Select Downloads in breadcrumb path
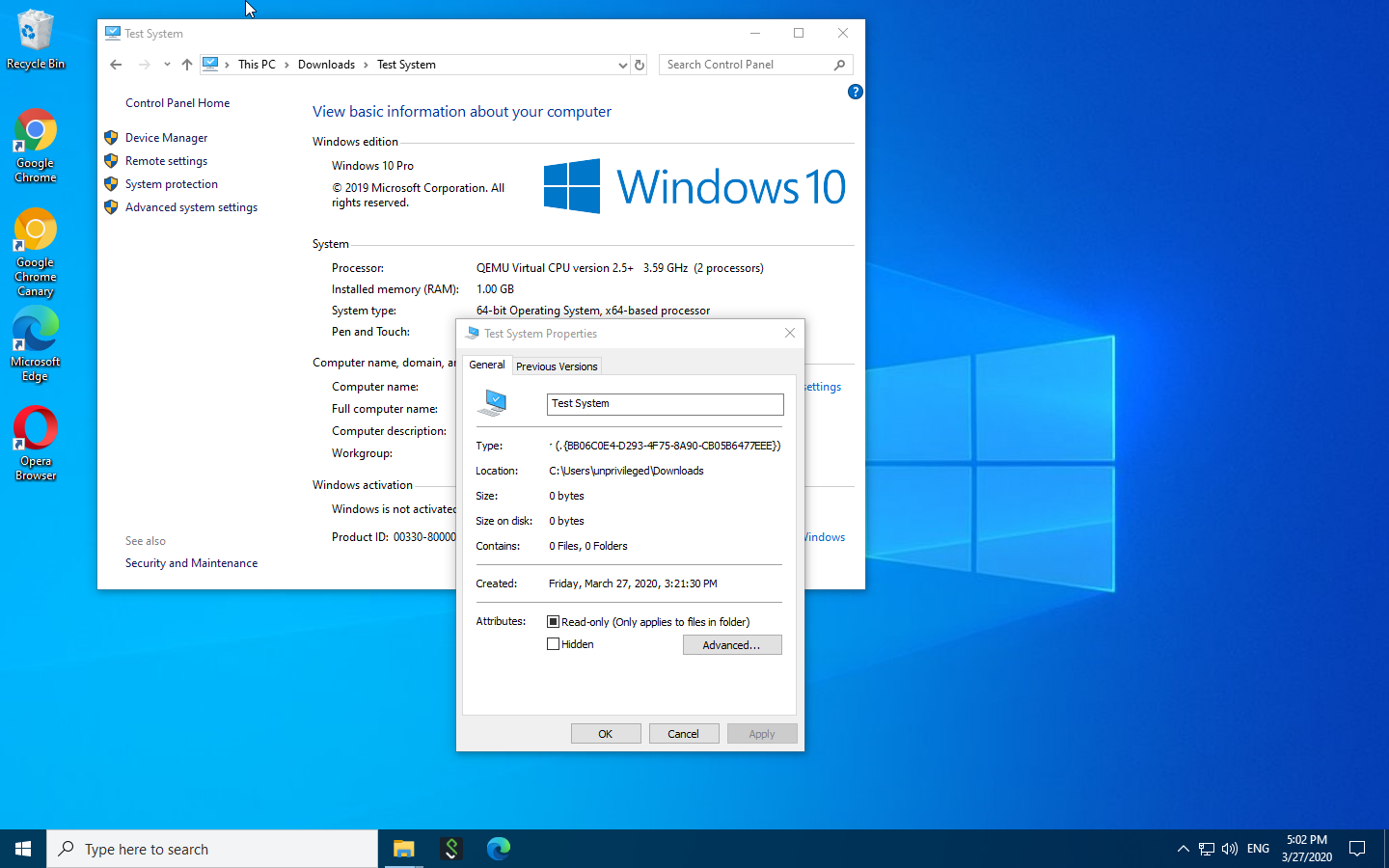Image resolution: width=1389 pixels, height=868 pixels. 326,65
